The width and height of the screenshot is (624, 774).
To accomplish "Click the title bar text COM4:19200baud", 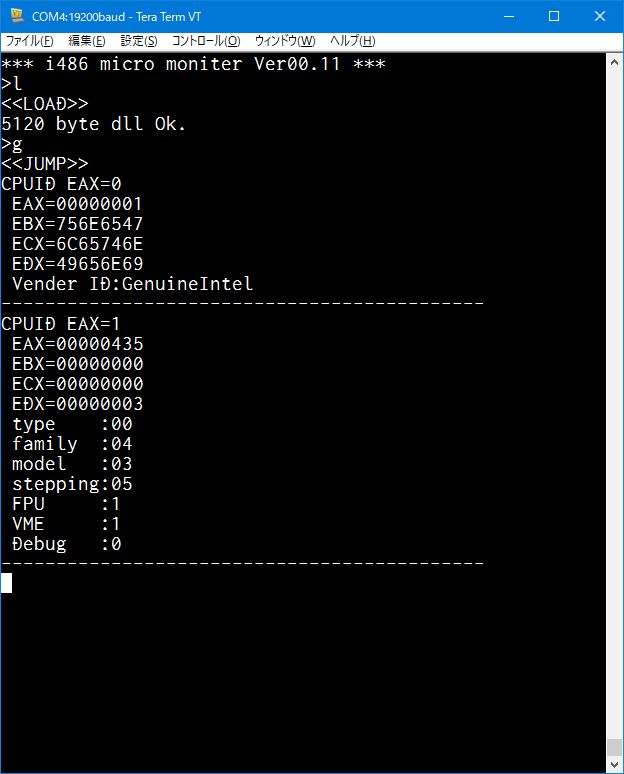I will coord(78,17).
